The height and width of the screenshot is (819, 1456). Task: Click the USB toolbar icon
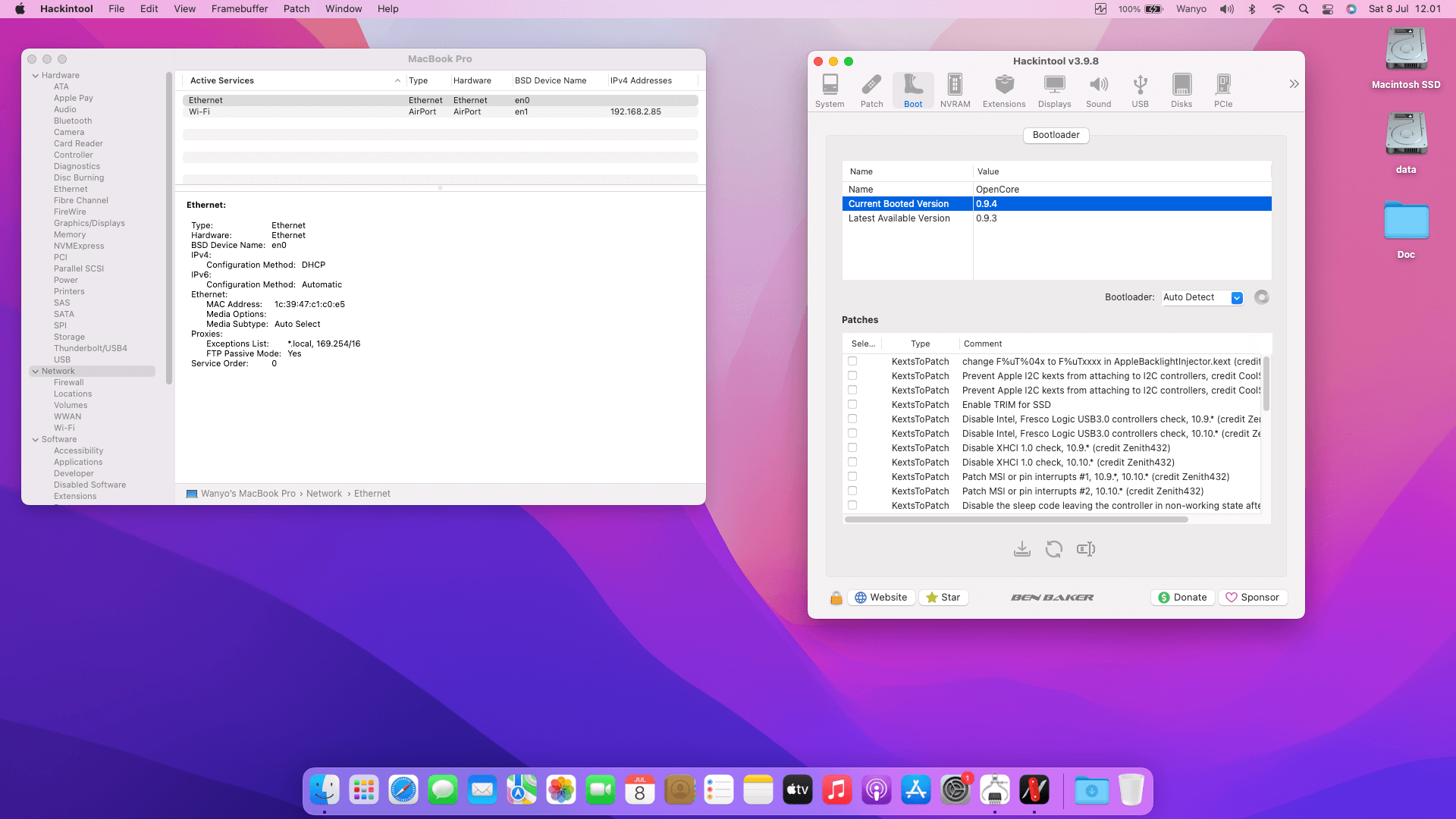(1140, 90)
